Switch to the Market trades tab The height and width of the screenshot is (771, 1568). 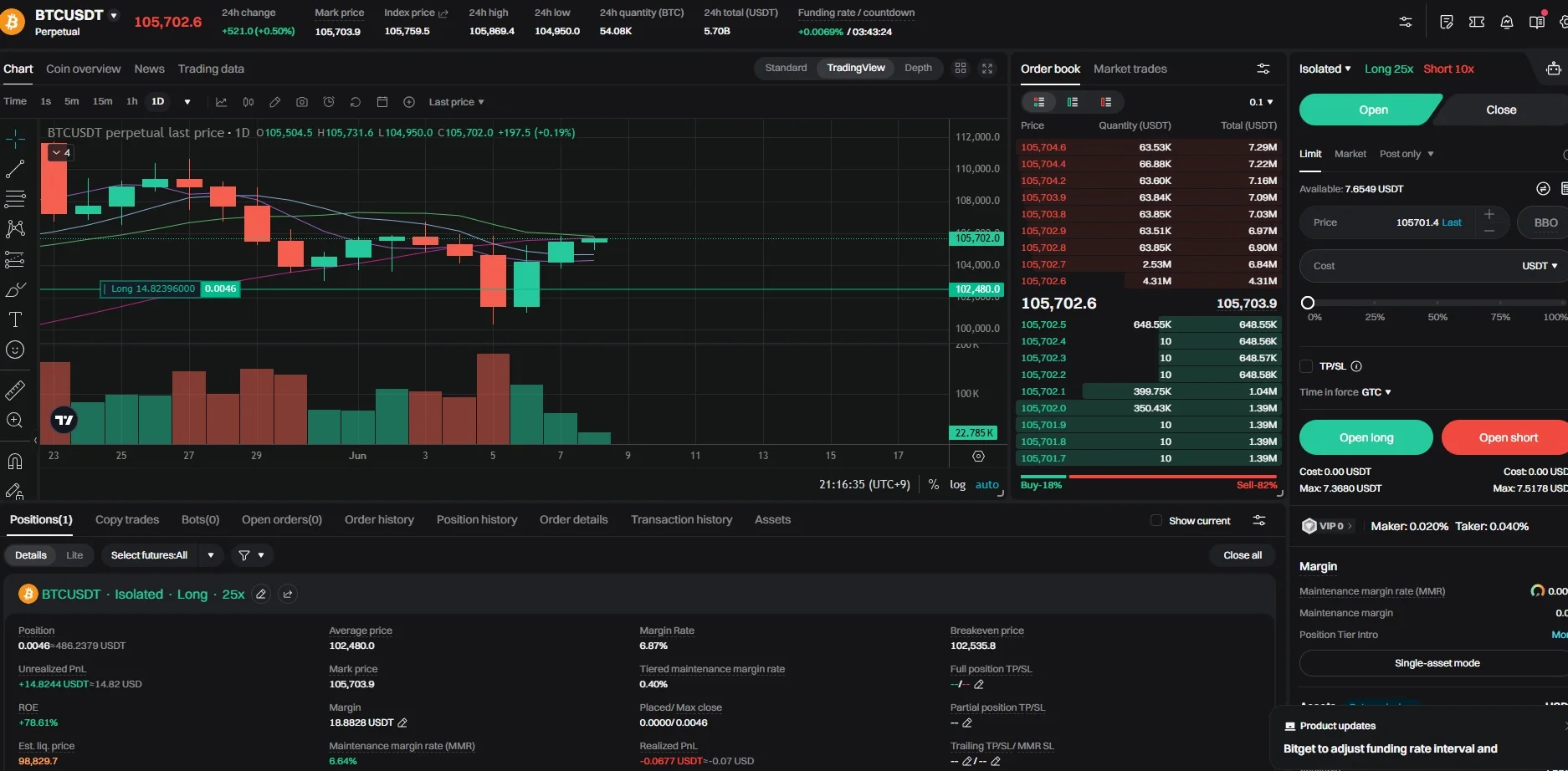tap(1130, 69)
